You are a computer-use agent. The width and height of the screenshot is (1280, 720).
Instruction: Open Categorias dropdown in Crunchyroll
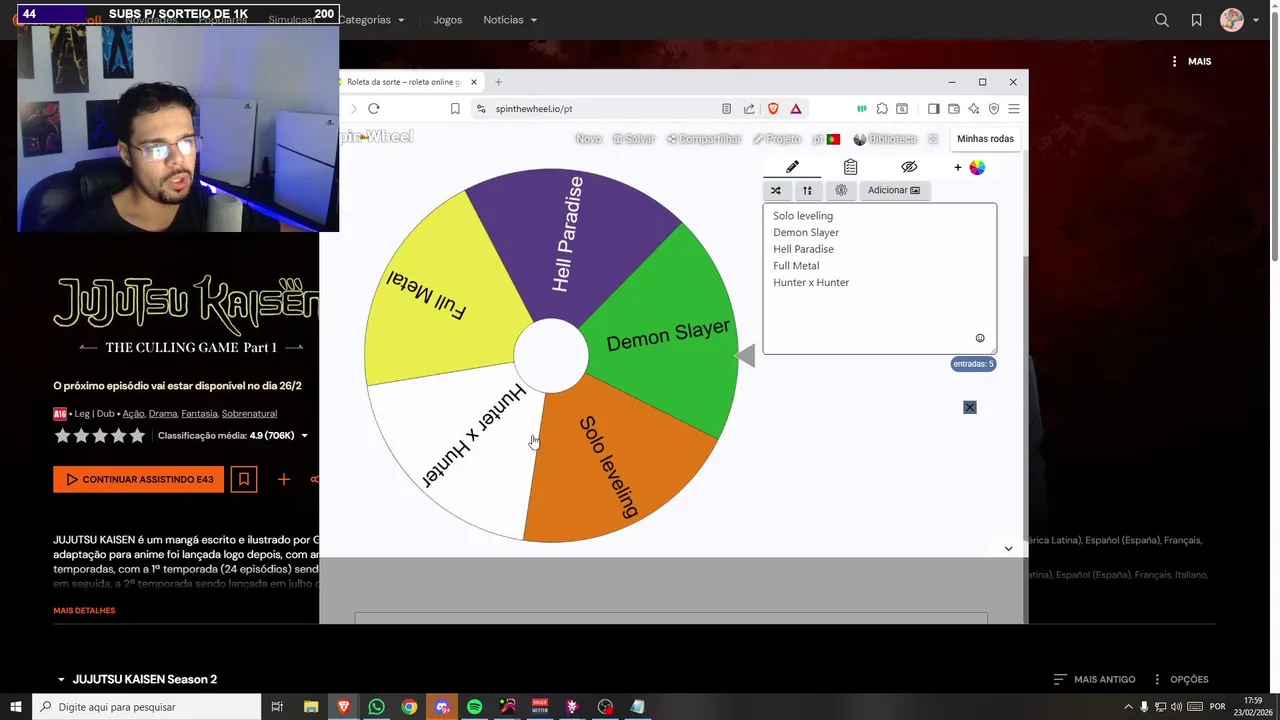pyautogui.click(x=370, y=20)
